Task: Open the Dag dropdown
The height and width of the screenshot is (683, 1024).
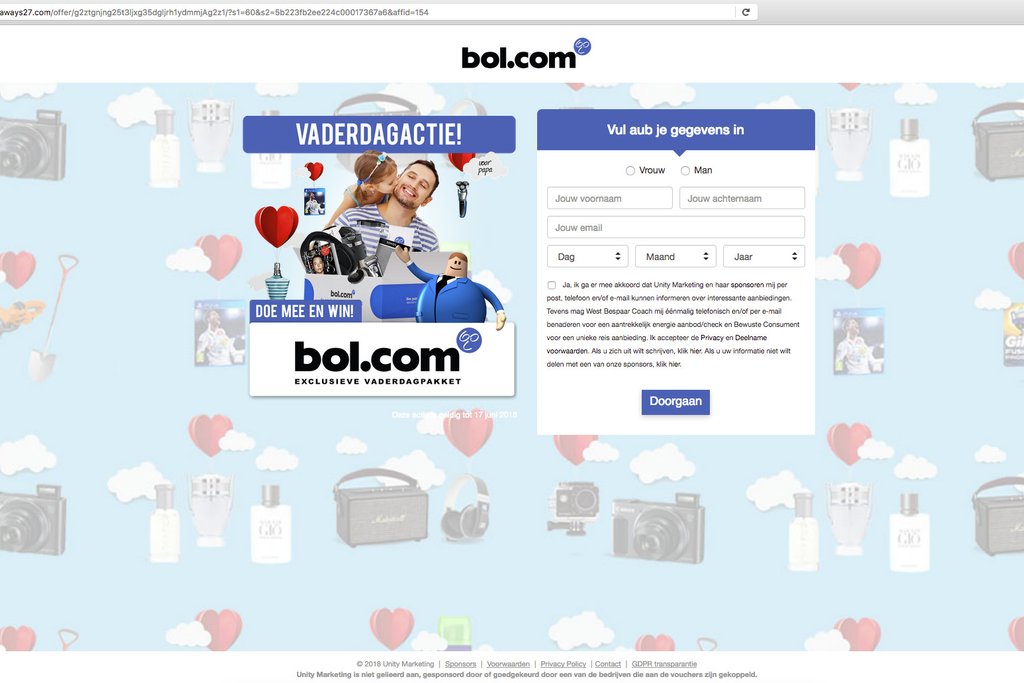Action: coord(587,257)
